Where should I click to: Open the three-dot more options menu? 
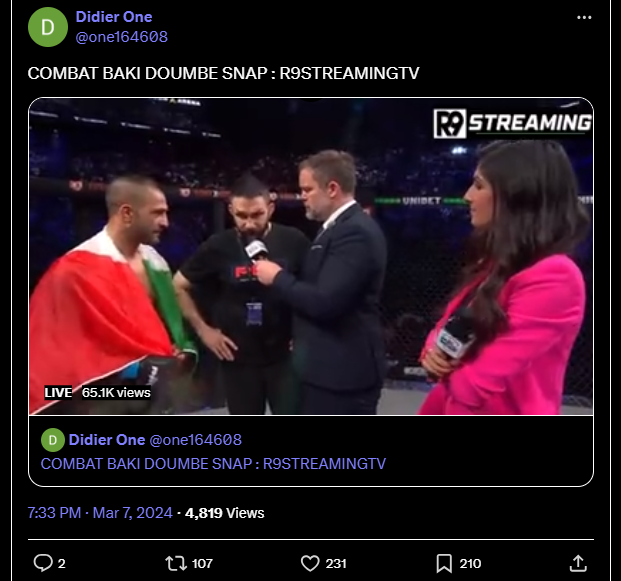point(584,17)
